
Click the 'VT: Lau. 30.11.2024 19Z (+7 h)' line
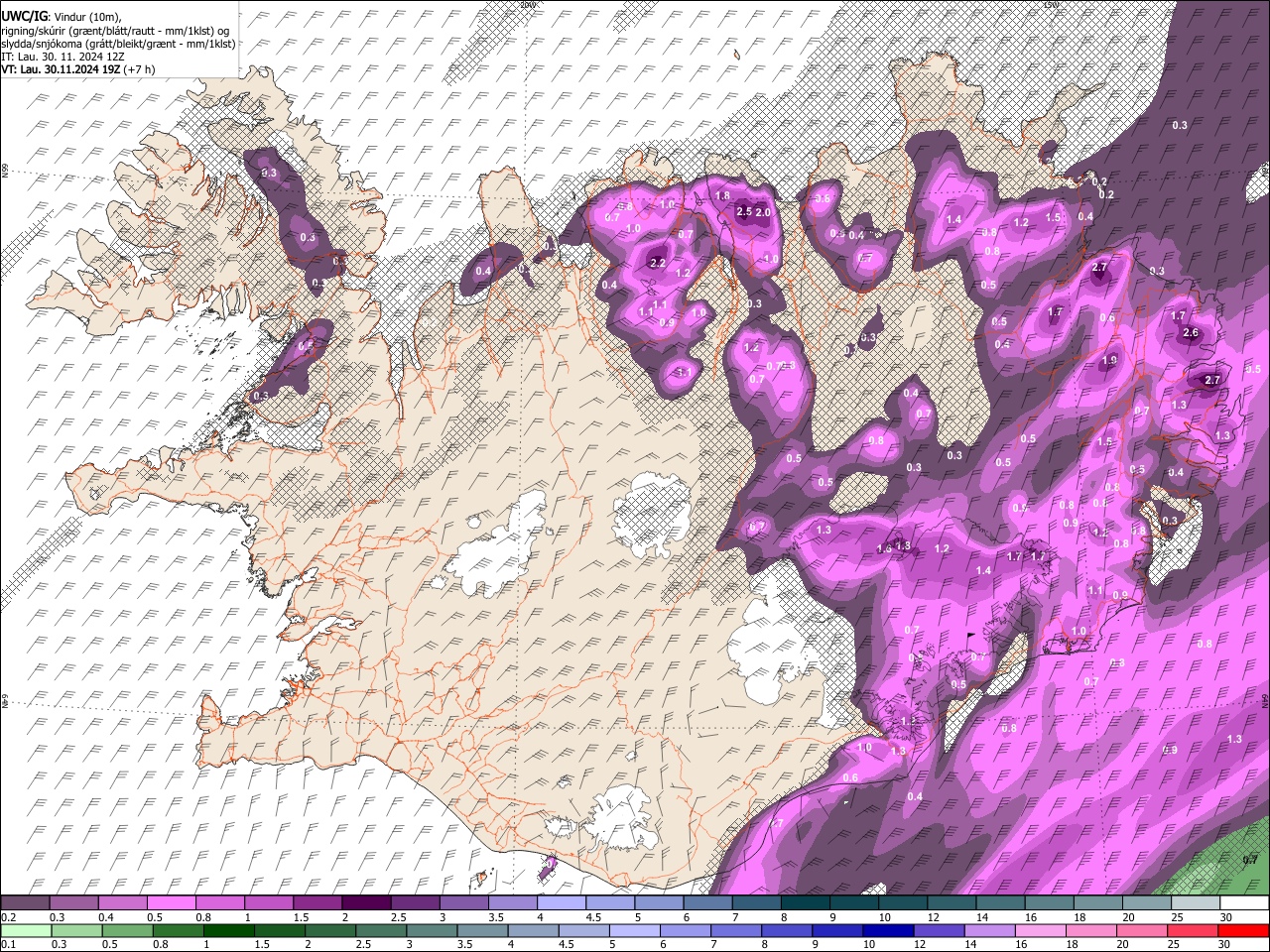(77, 69)
